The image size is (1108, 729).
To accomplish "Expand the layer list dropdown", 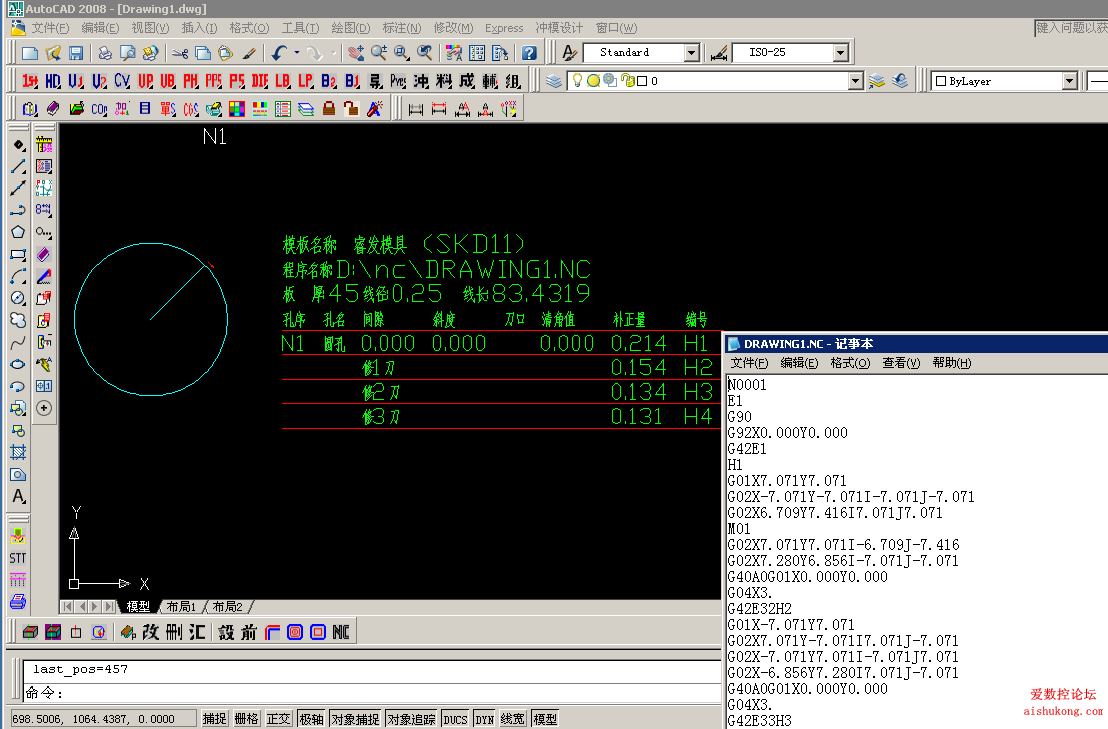I will [x=855, y=81].
